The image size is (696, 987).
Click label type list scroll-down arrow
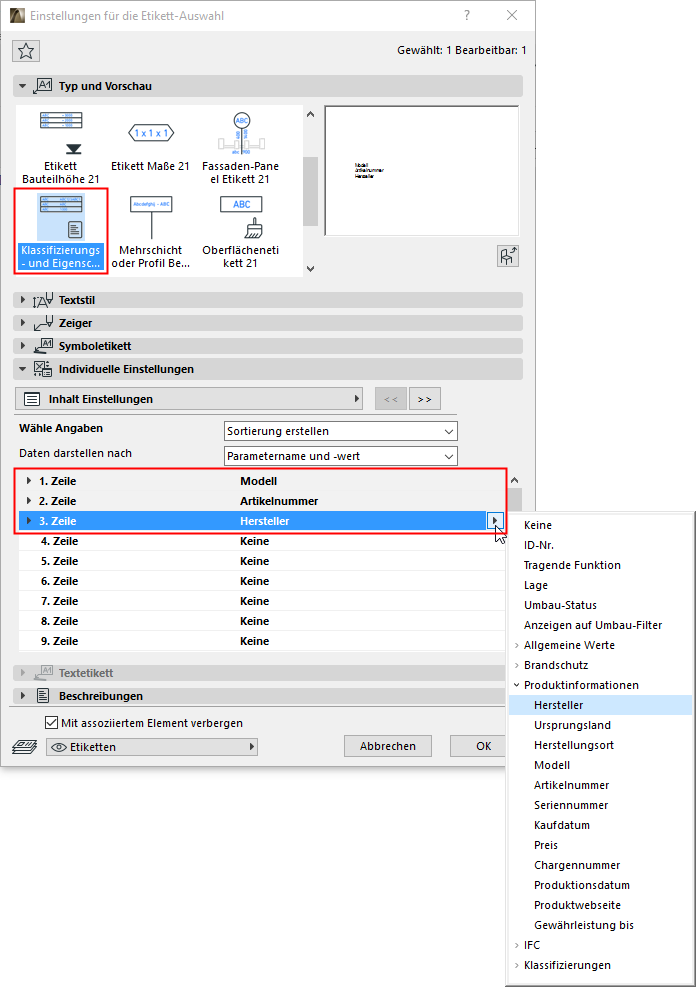310,269
